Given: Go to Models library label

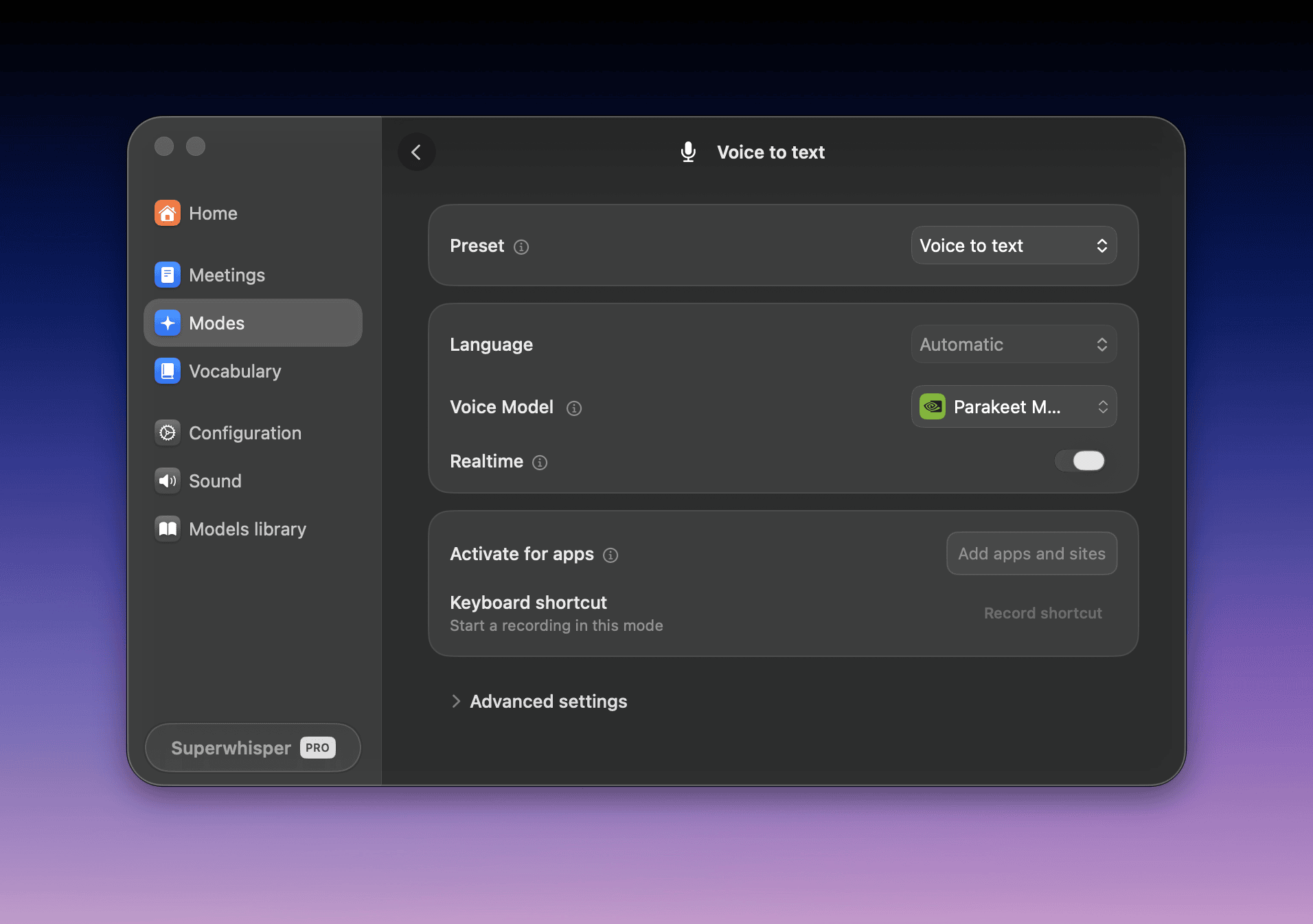Looking at the screenshot, I should click(x=247, y=529).
